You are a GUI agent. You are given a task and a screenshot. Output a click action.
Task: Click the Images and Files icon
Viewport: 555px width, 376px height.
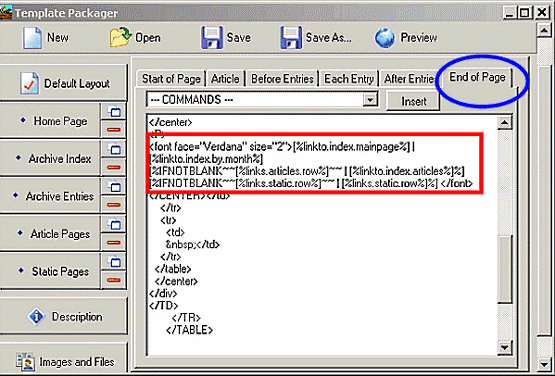click(25, 362)
